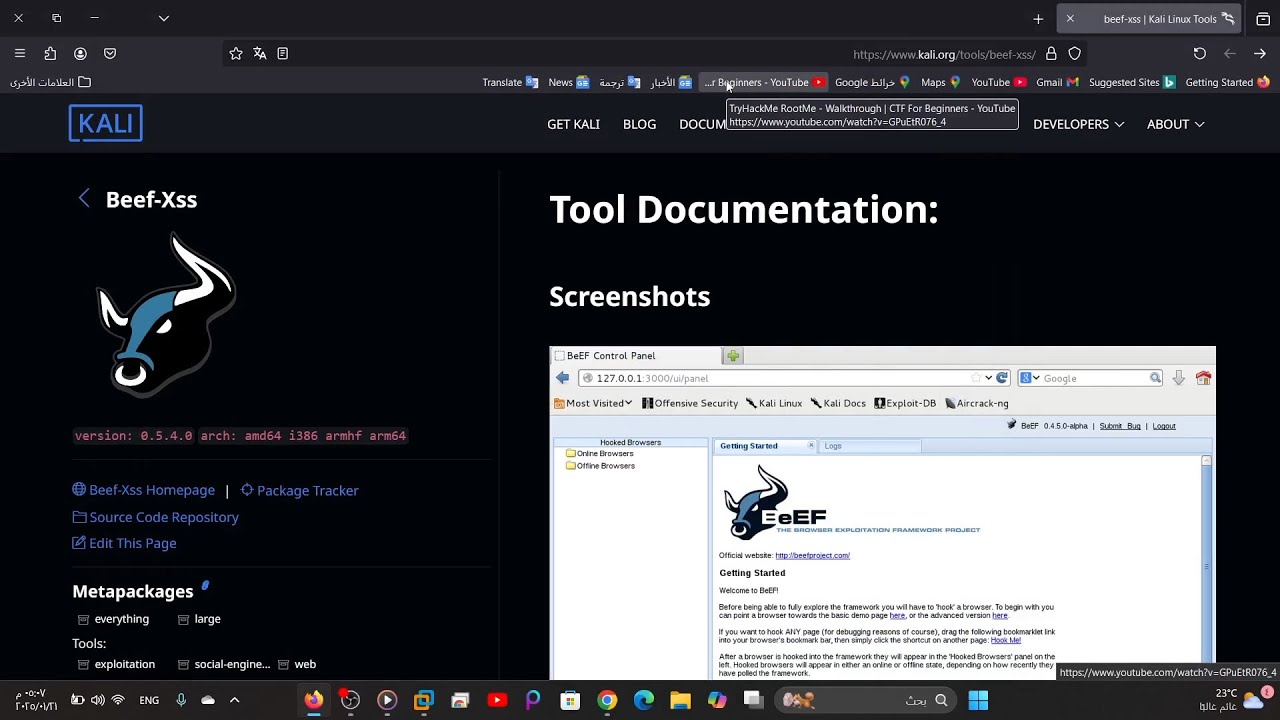Viewport: 1280px width, 720px height.
Task: Click the KALI logo
Action: pos(105,123)
